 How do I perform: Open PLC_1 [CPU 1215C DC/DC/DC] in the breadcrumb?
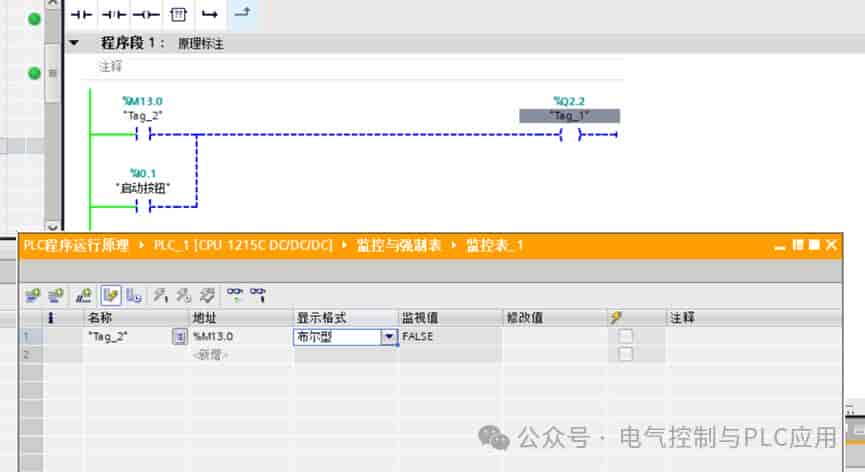(x=243, y=245)
